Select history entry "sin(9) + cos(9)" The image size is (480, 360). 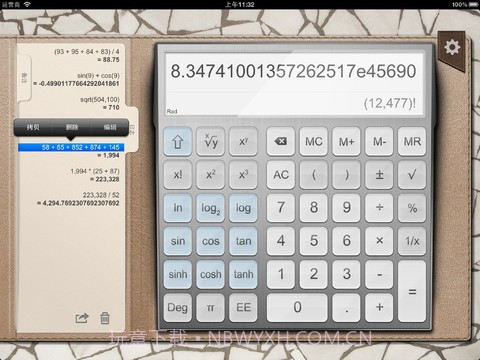(x=98, y=76)
